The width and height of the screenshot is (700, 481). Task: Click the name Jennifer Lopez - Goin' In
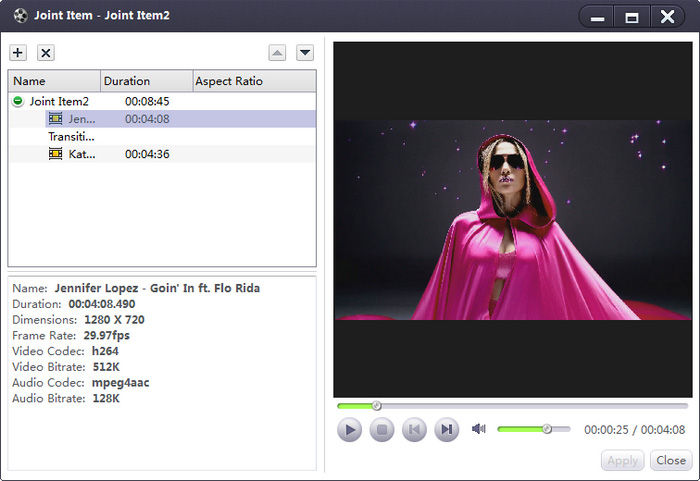[157, 288]
